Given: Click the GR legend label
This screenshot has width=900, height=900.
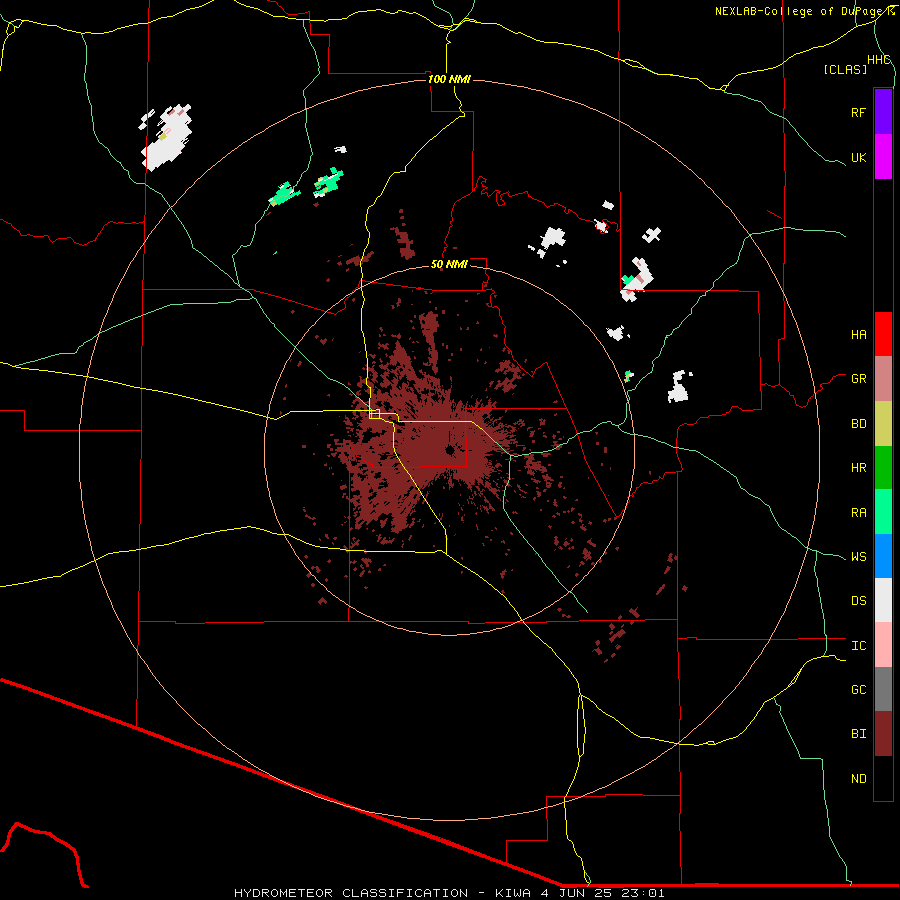Looking at the screenshot, I should coord(858,379).
